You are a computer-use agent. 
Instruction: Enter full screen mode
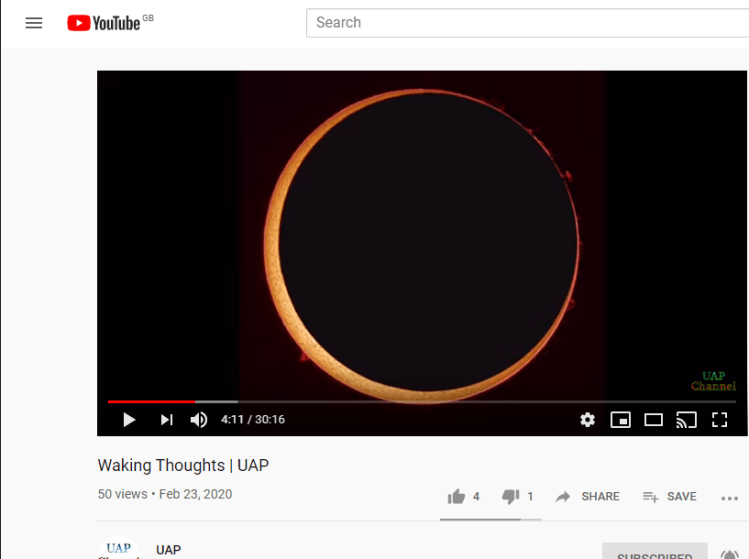tap(719, 419)
